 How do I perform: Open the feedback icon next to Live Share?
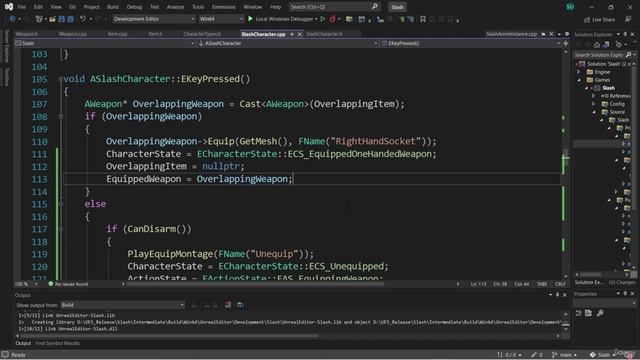628,19
